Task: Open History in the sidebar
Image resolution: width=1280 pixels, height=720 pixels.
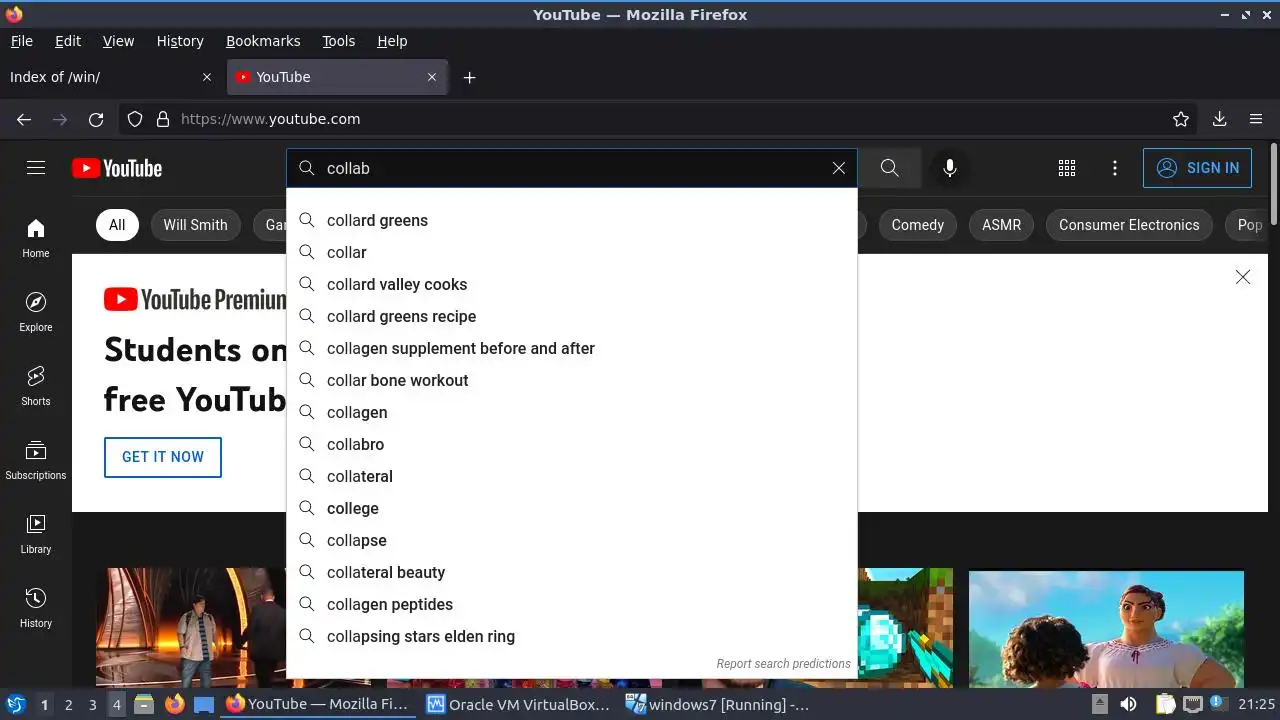Action: coord(36,609)
